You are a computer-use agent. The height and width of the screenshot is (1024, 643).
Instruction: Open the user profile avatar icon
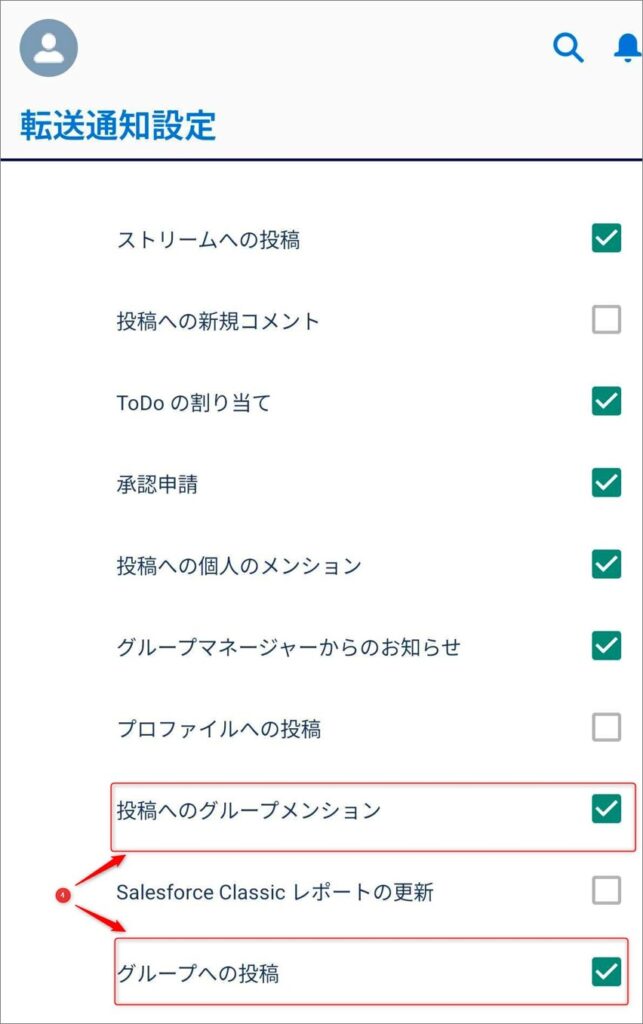(x=49, y=48)
